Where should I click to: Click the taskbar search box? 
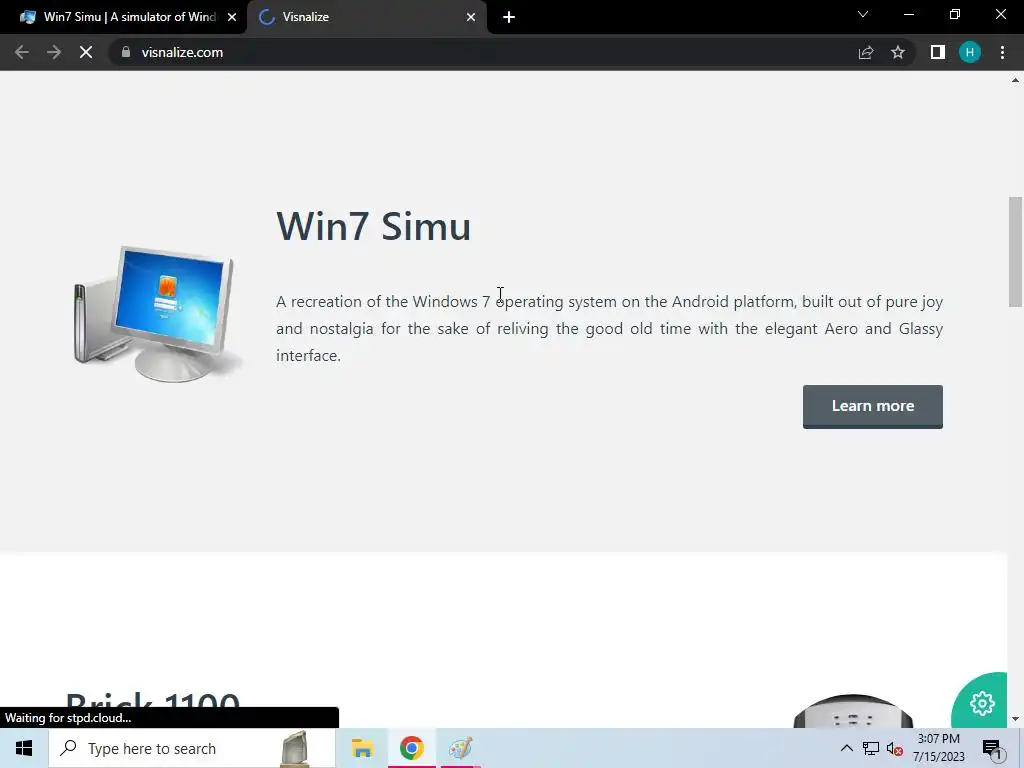192,748
